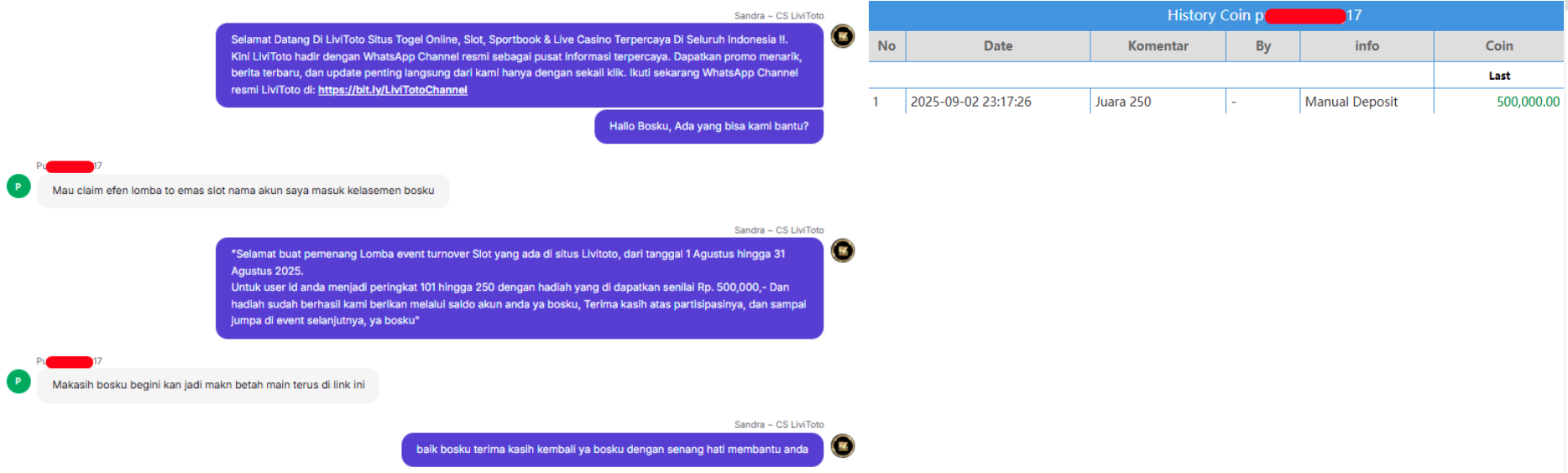
Task: Click the 'Date' column header
Action: [998, 46]
